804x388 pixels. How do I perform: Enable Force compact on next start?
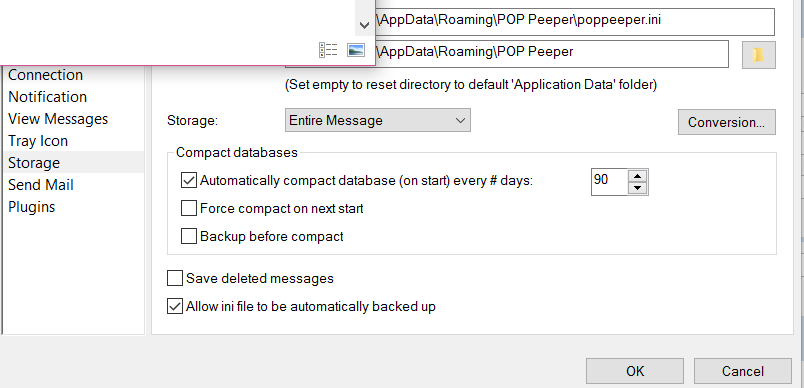pyautogui.click(x=189, y=209)
